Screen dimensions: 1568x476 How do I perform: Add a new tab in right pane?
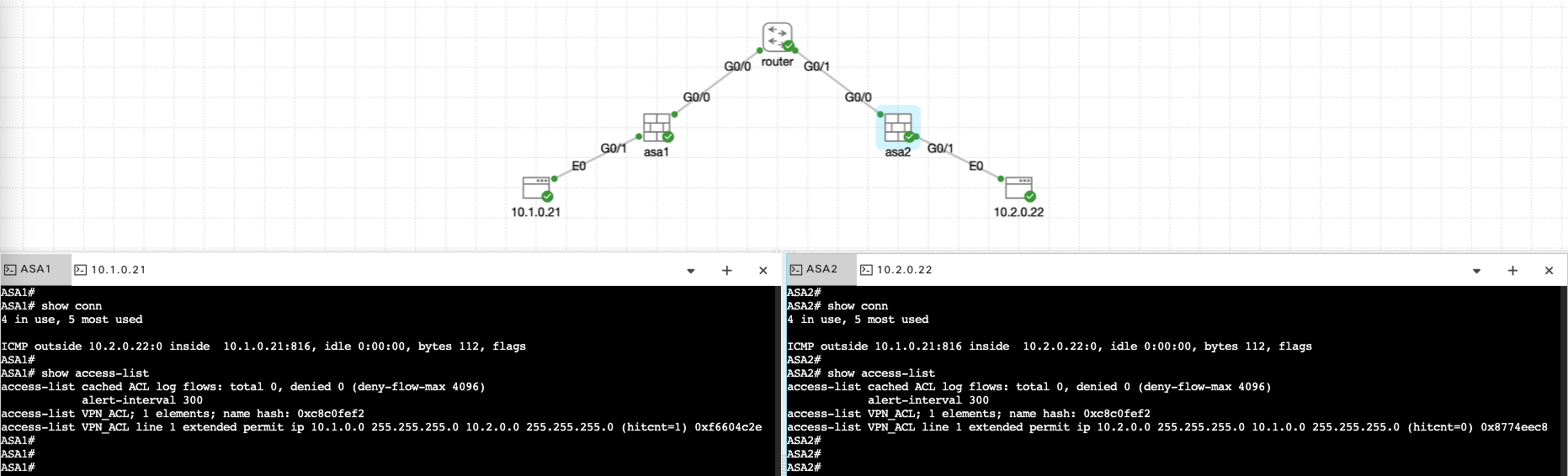coord(1512,271)
